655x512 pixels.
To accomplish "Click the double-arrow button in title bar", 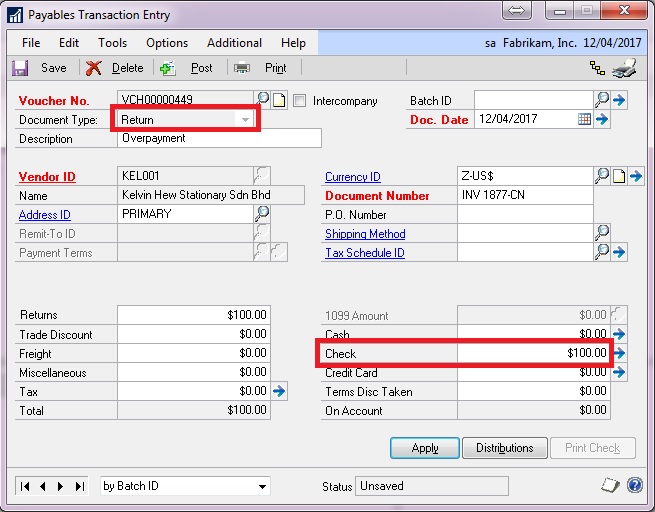I will (517, 10).
